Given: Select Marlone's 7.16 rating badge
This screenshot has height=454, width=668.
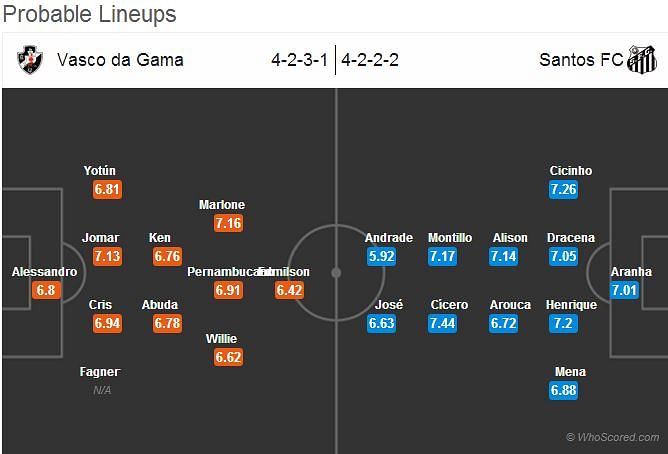Looking at the screenshot, I should click(228, 223).
